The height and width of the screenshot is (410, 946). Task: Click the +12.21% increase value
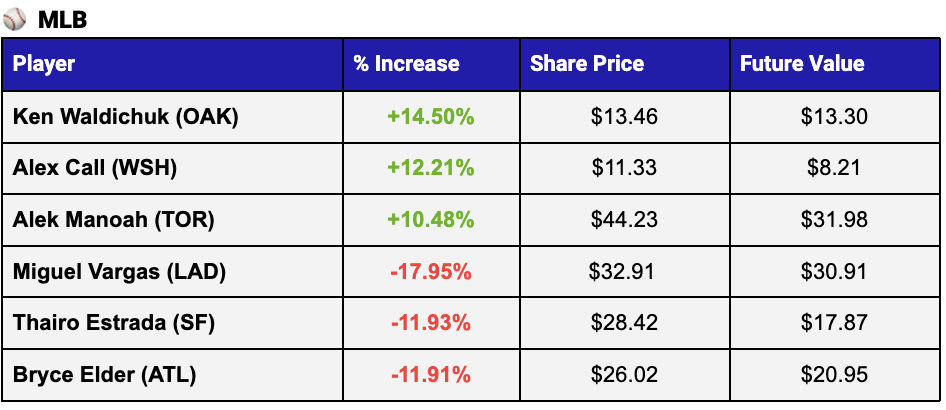click(x=430, y=168)
